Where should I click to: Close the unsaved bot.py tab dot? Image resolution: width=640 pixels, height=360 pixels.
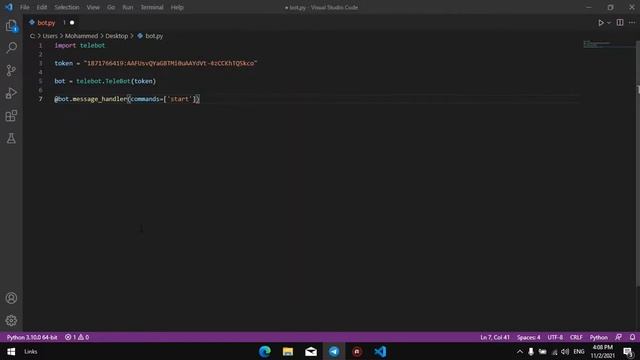(x=72, y=23)
